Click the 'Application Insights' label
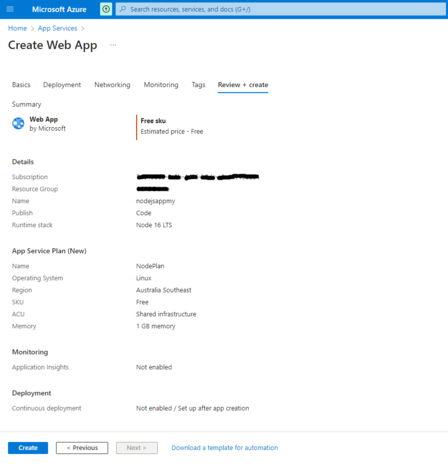This screenshot has width=448, height=464. pyautogui.click(x=40, y=367)
